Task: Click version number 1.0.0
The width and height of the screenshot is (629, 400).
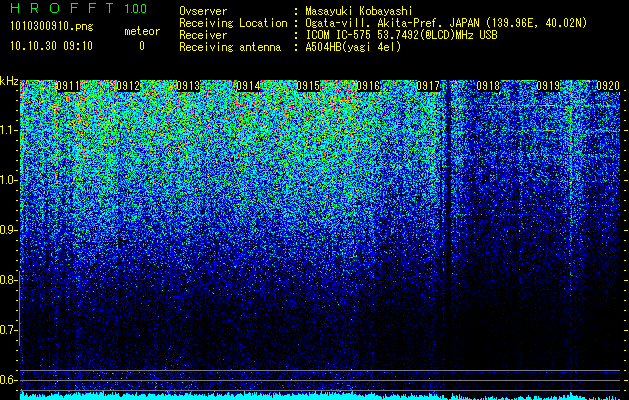Action: tap(136, 8)
